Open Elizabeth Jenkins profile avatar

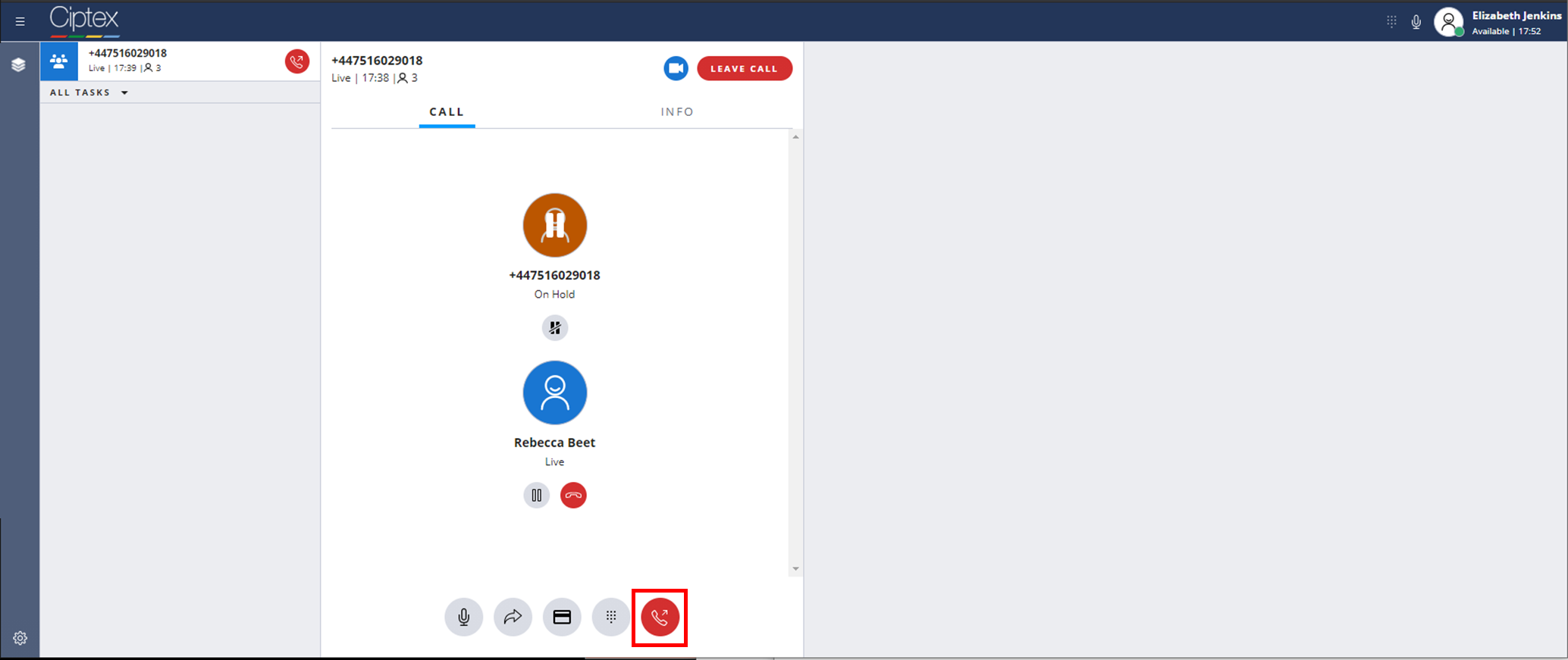click(x=1449, y=22)
